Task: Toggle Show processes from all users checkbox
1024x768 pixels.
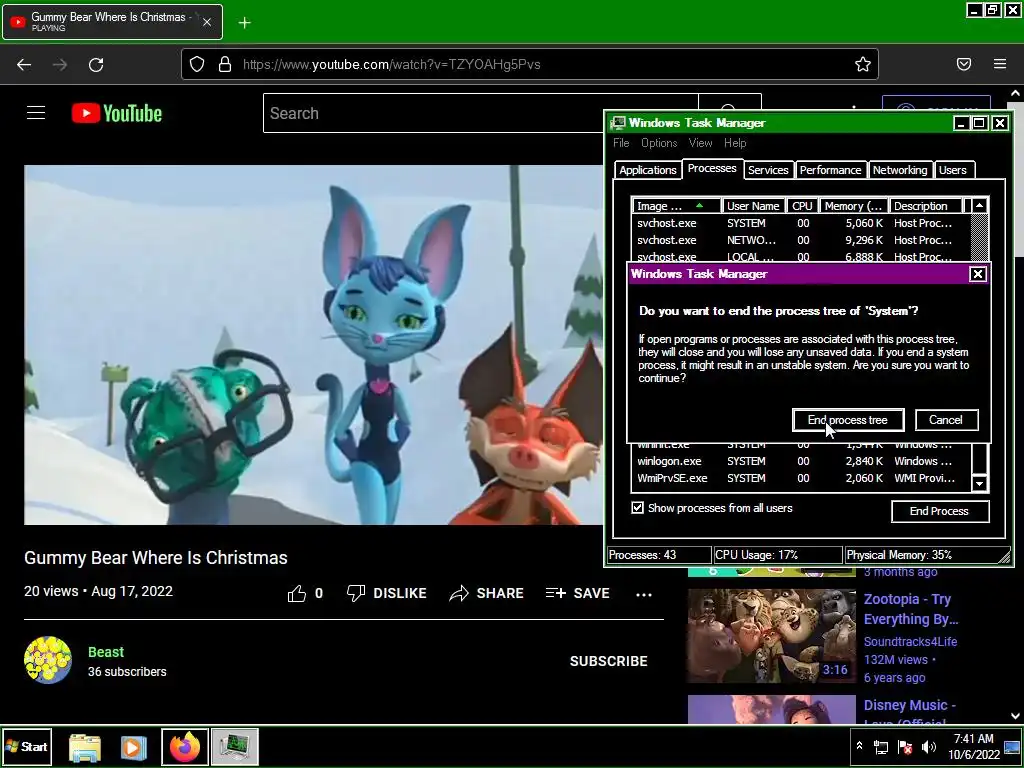Action: [637, 508]
